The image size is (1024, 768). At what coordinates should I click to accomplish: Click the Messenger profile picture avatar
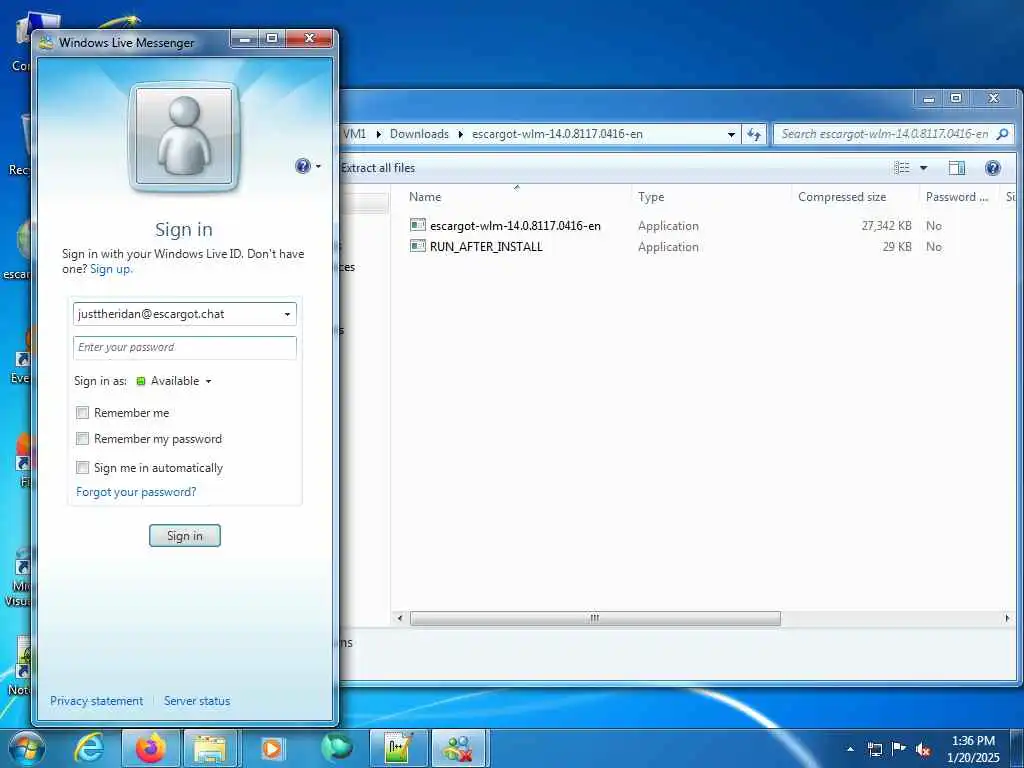[x=184, y=136]
